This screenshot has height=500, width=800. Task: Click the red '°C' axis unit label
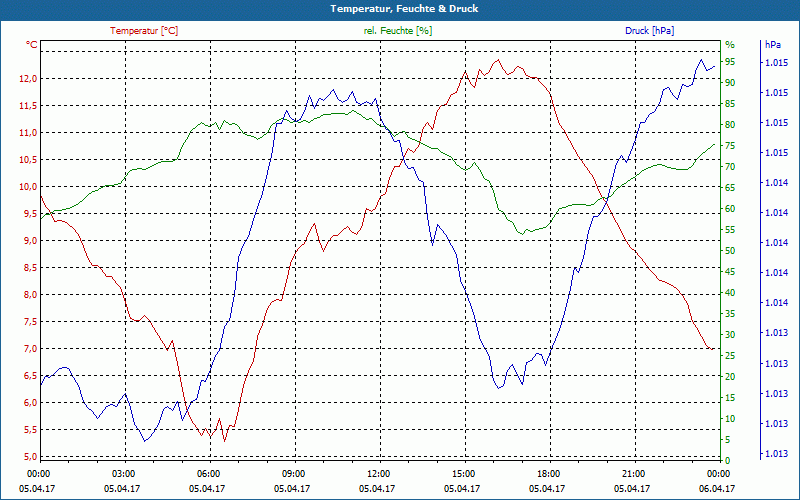32,45
